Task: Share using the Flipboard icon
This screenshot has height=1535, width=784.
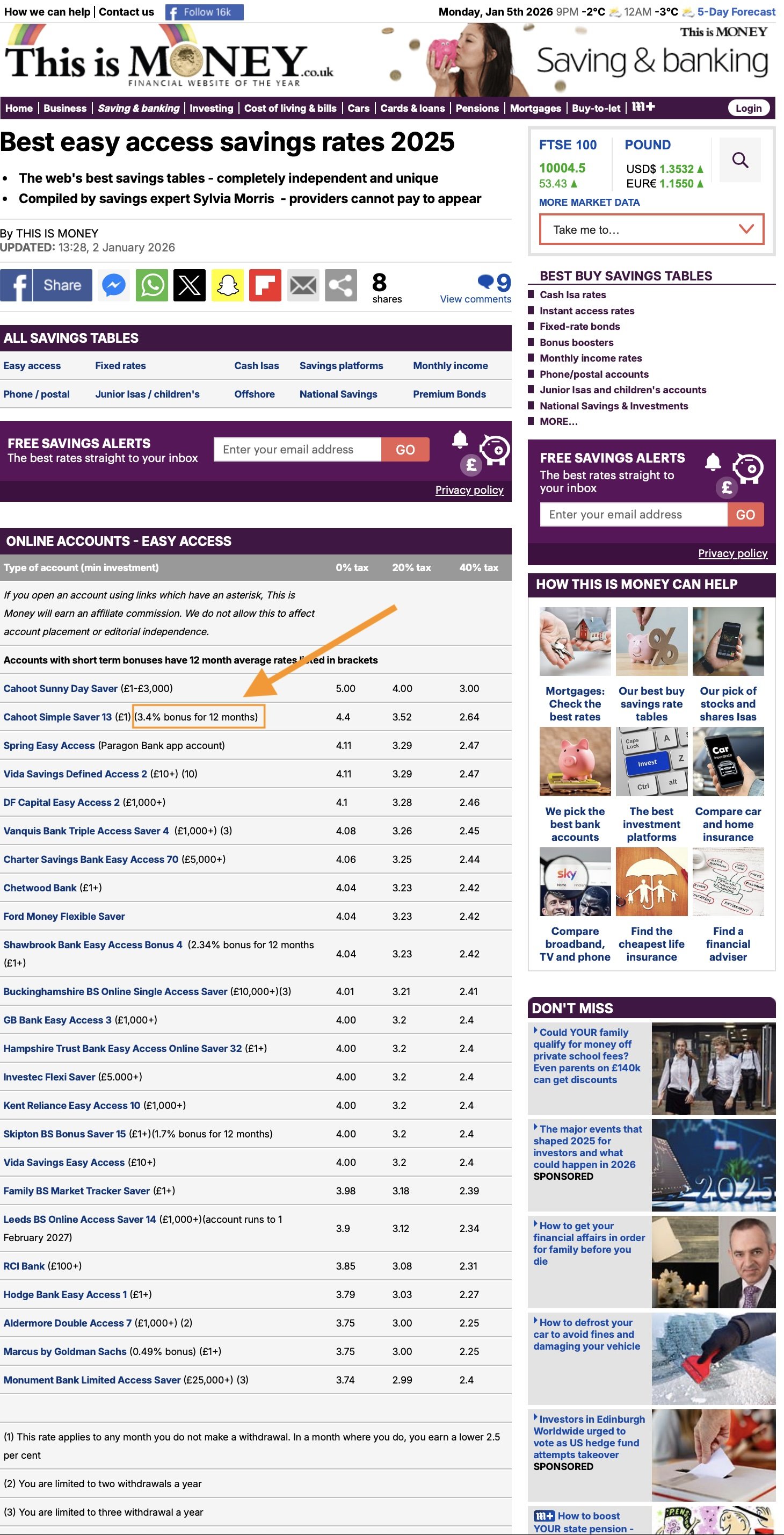Action: coord(265,285)
